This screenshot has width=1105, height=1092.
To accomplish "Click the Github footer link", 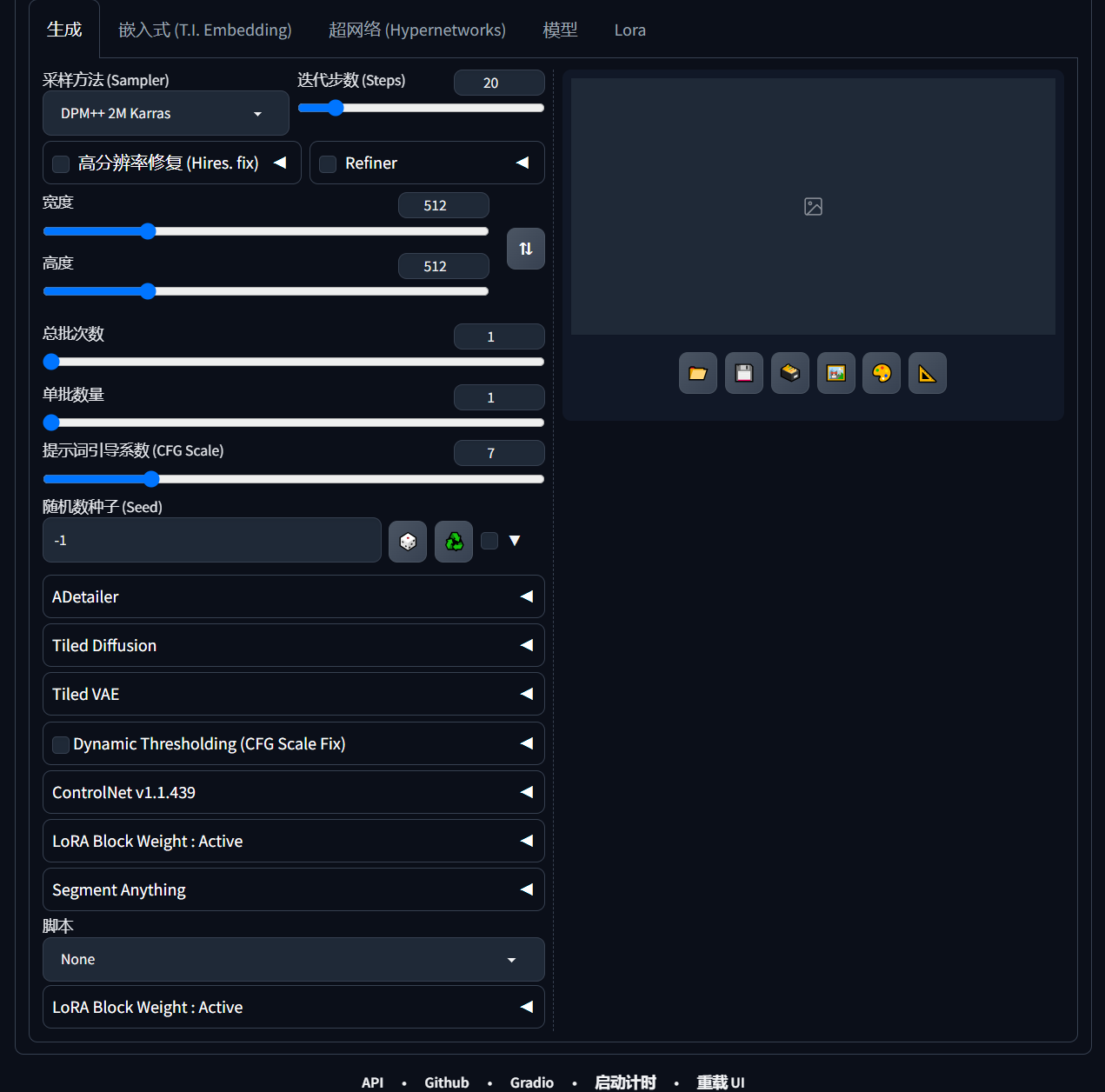I will [446, 1082].
